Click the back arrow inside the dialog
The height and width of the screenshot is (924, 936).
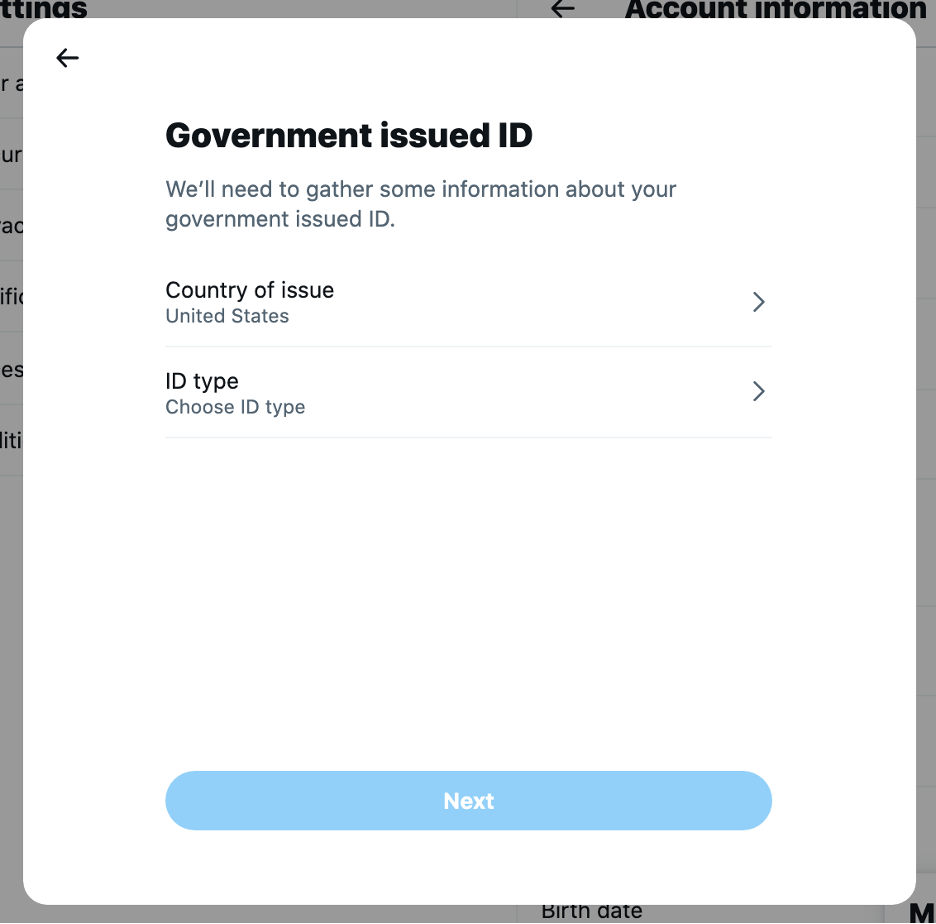67,58
